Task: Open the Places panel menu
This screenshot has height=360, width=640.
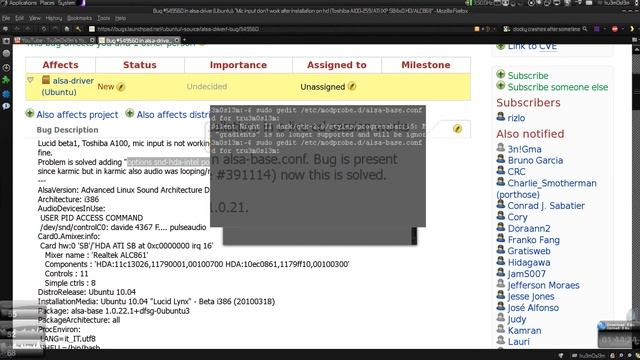Action: [47, 3]
